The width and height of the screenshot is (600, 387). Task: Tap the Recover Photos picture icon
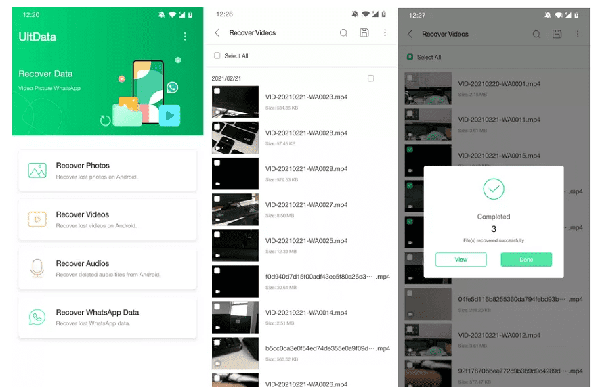[37, 170]
